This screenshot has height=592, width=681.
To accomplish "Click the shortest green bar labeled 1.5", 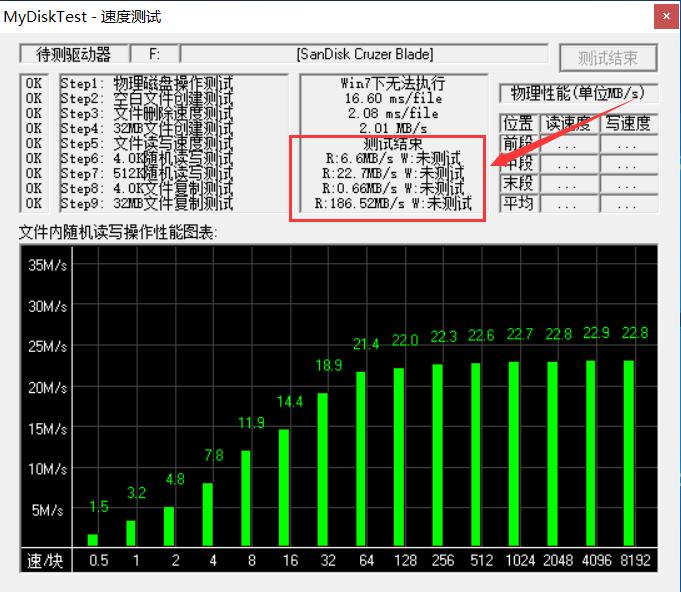I will [x=92, y=539].
